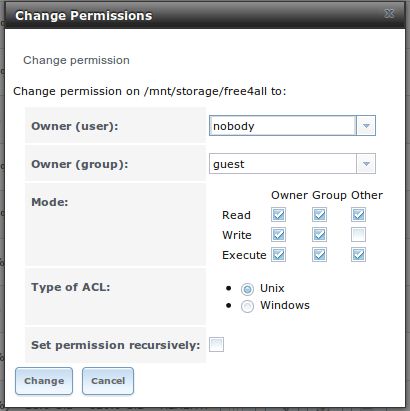Uncheck Other Execute permission

[x=358, y=255]
